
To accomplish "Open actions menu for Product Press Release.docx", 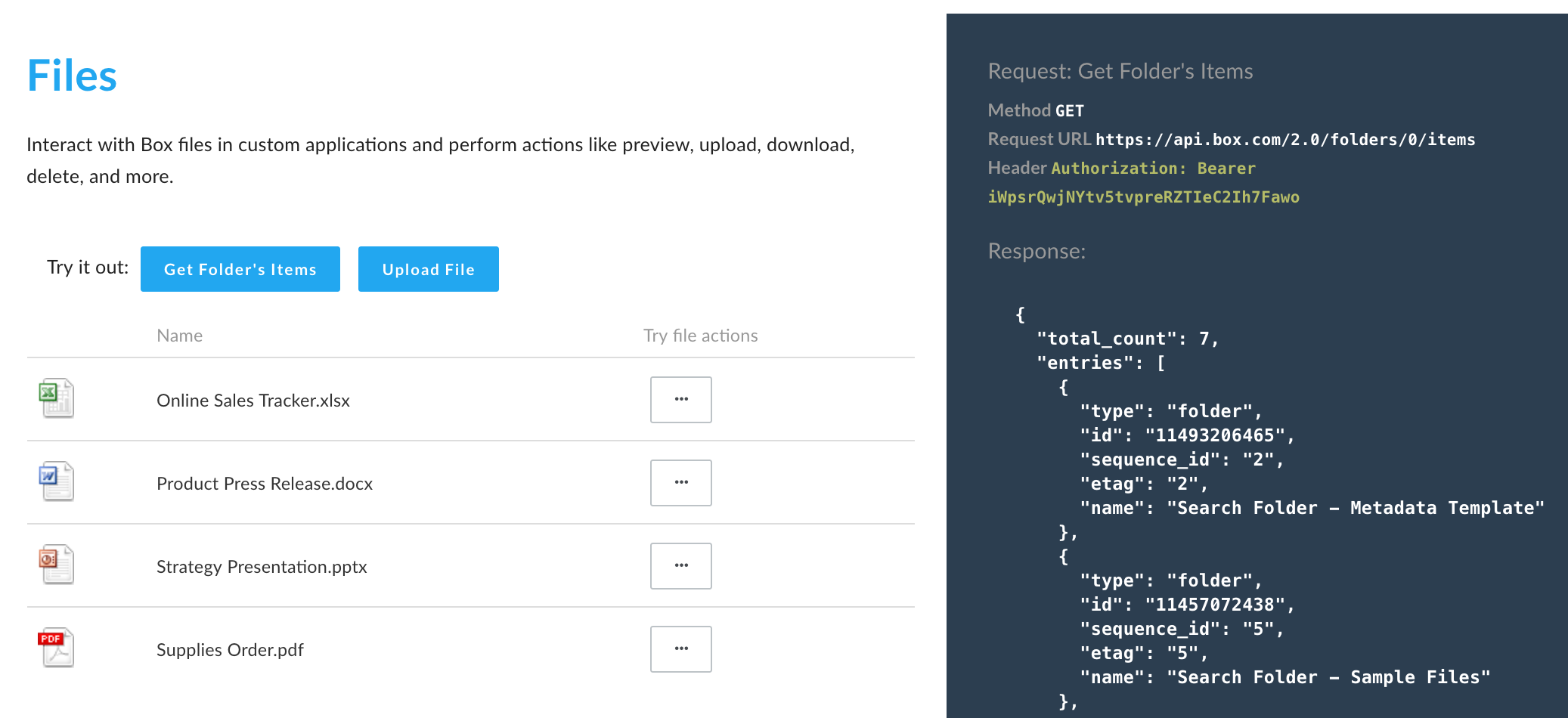I will 681,483.
